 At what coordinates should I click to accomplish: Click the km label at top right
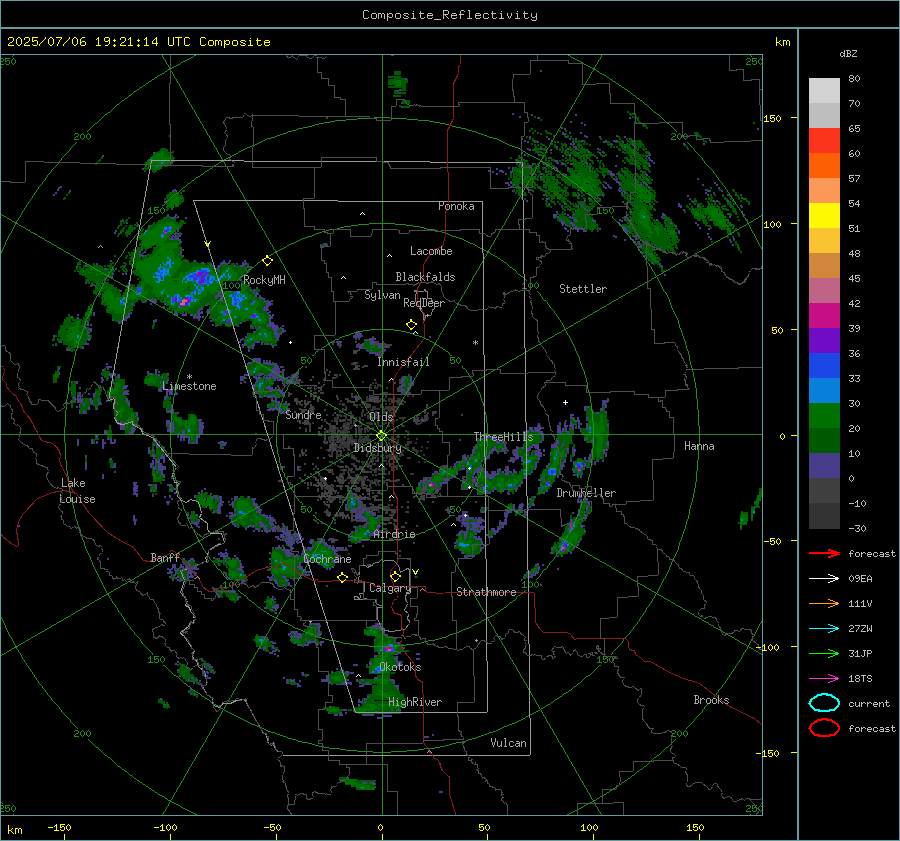click(x=782, y=42)
